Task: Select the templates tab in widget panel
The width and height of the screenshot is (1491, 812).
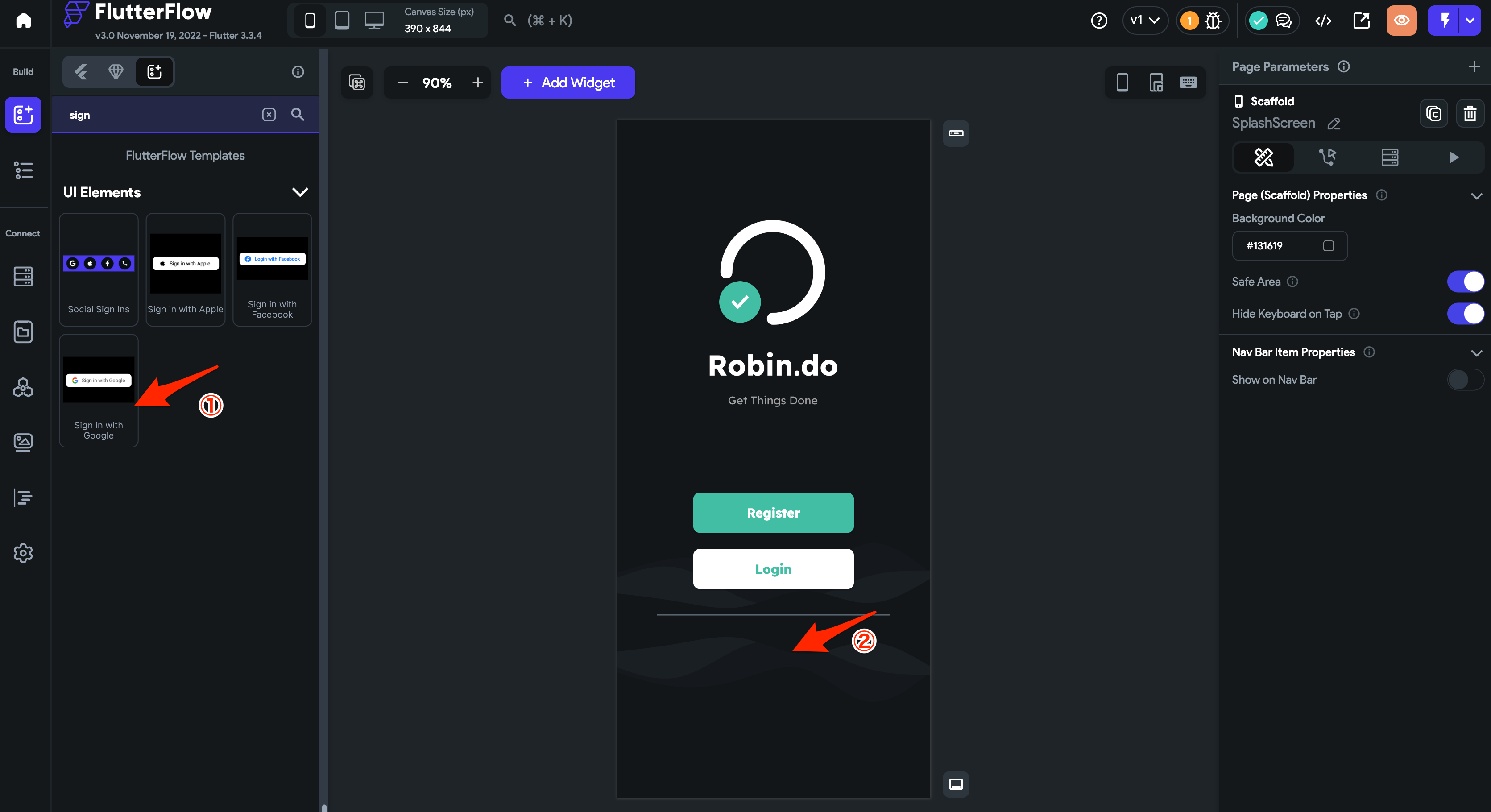Action: click(154, 72)
